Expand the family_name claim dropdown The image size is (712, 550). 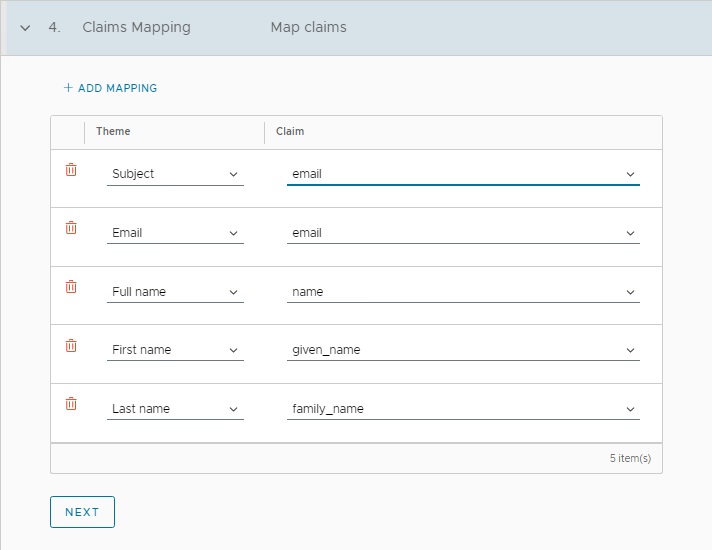coord(463,409)
